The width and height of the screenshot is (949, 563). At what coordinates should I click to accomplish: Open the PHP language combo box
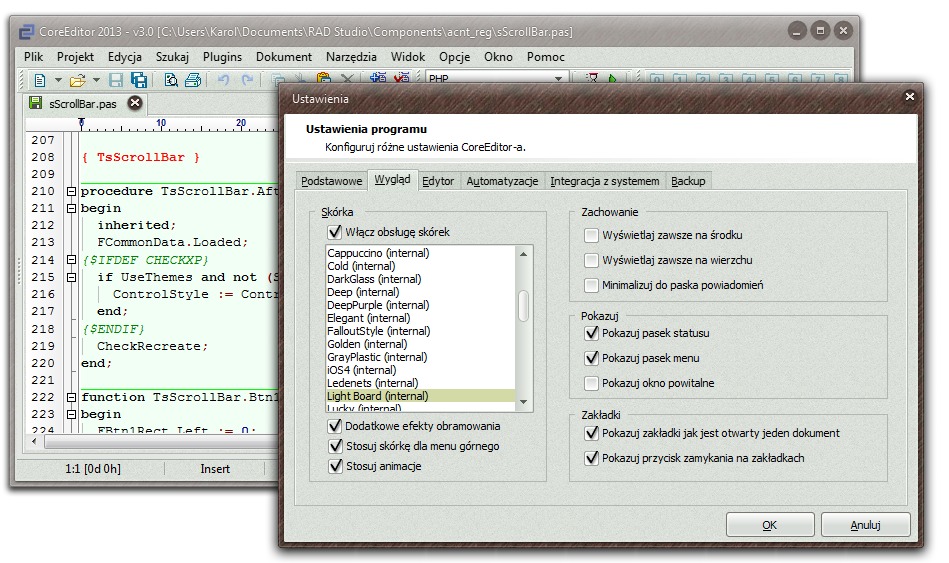pyautogui.click(x=496, y=78)
